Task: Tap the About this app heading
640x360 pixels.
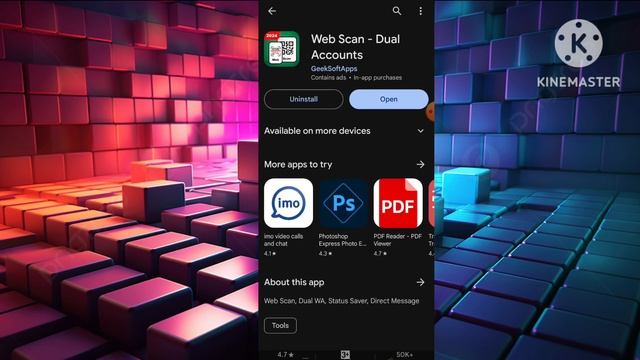Action: coord(294,282)
